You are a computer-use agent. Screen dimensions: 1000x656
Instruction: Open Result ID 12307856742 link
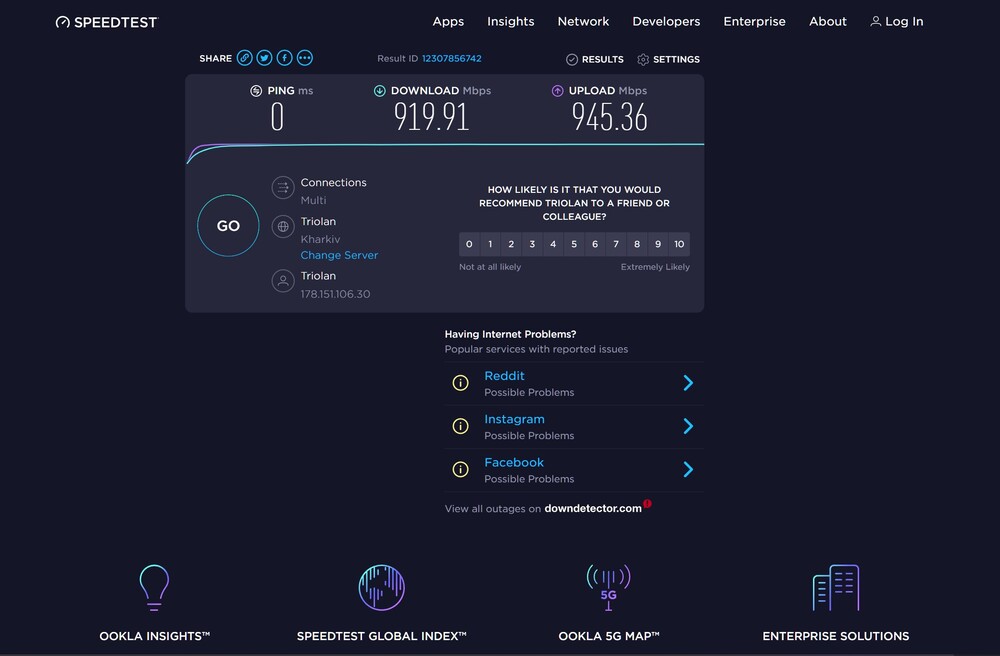(452, 59)
